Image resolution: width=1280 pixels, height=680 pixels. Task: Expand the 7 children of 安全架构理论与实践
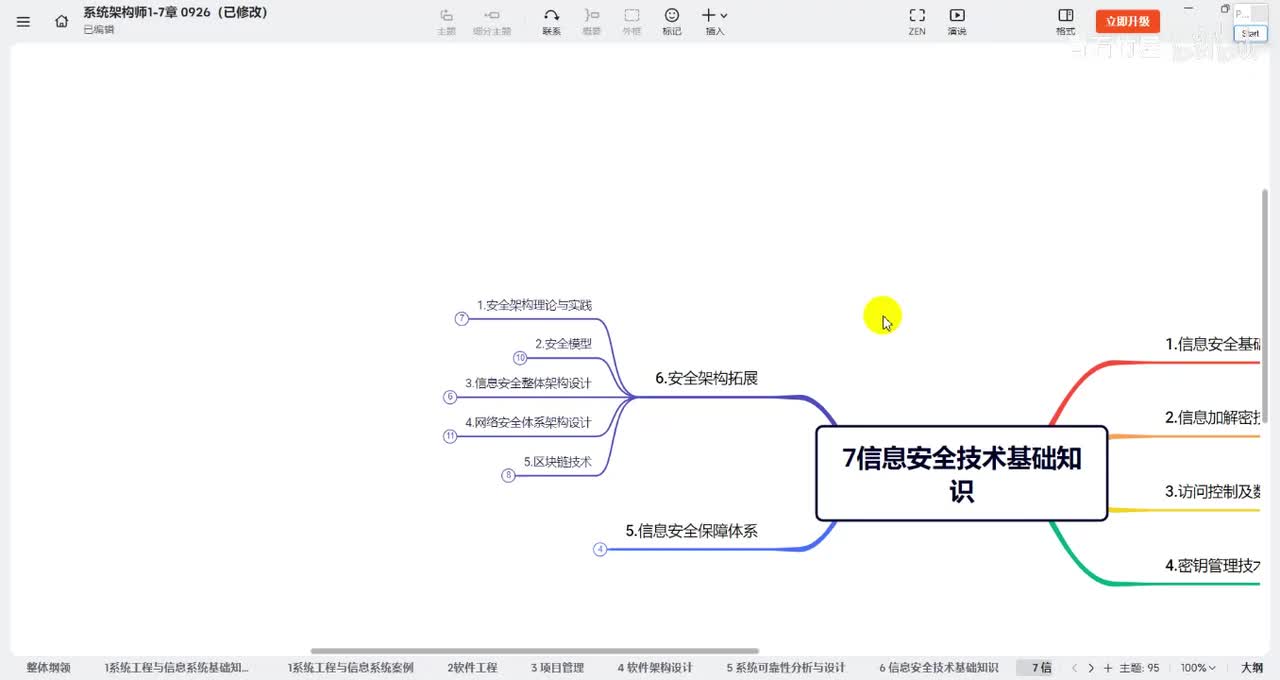(x=461, y=319)
